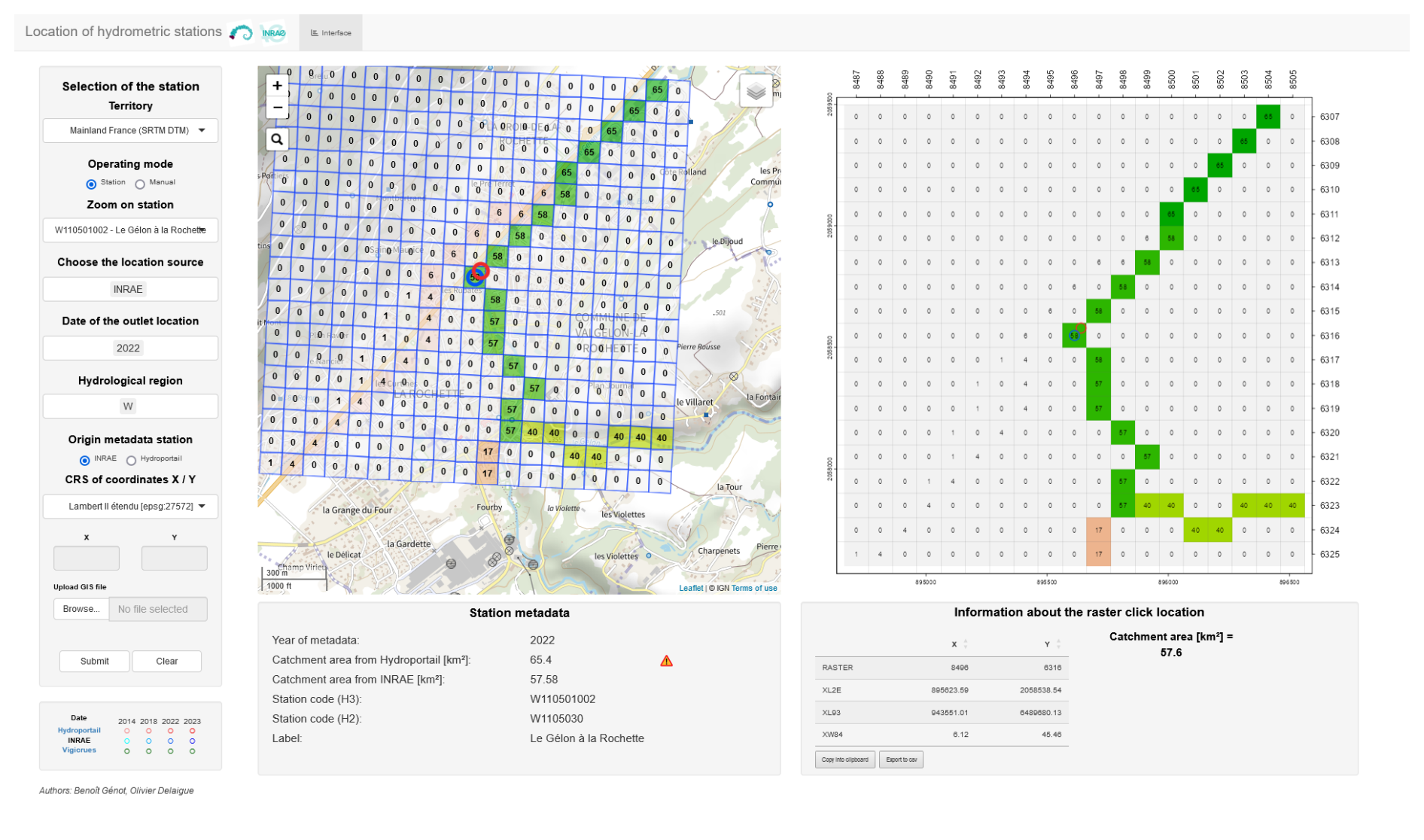Switch to the Interface tab

pyautogui.click(x=331, y=33)
